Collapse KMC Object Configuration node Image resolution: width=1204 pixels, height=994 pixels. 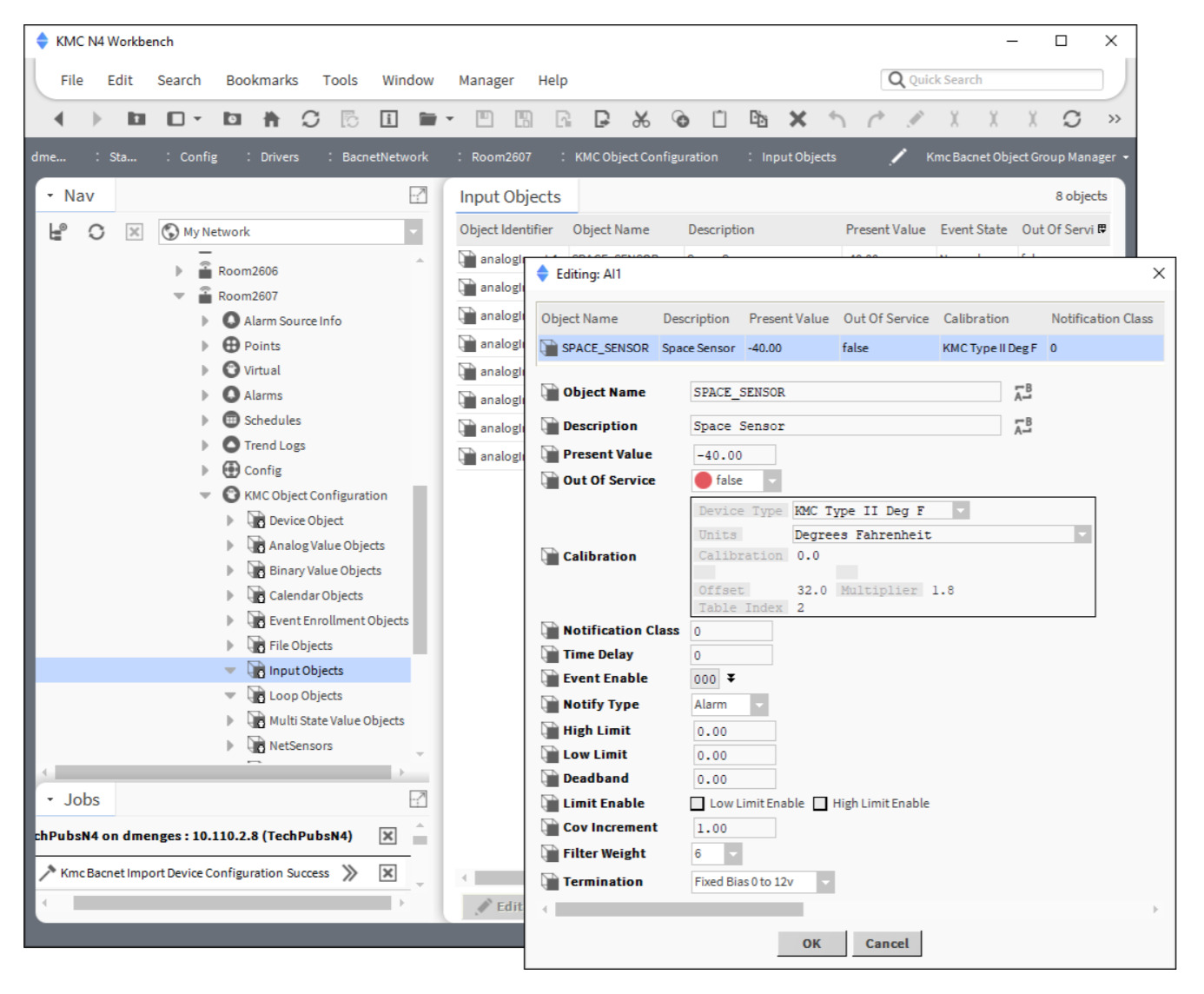pyautogui.click(x=205, y=495)
